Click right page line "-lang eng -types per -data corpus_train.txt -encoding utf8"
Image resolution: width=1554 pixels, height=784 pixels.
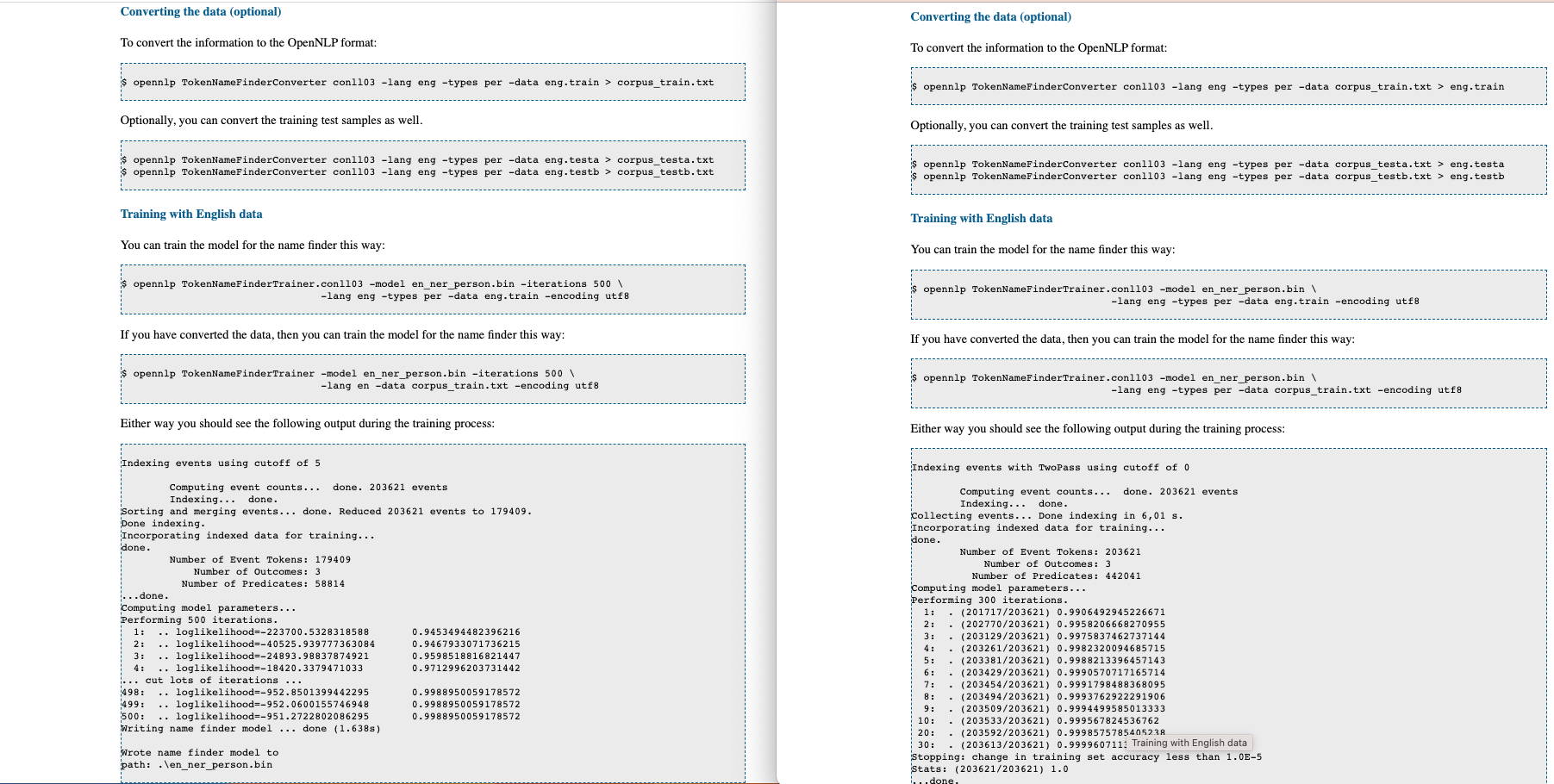(x=1287, y=390)
